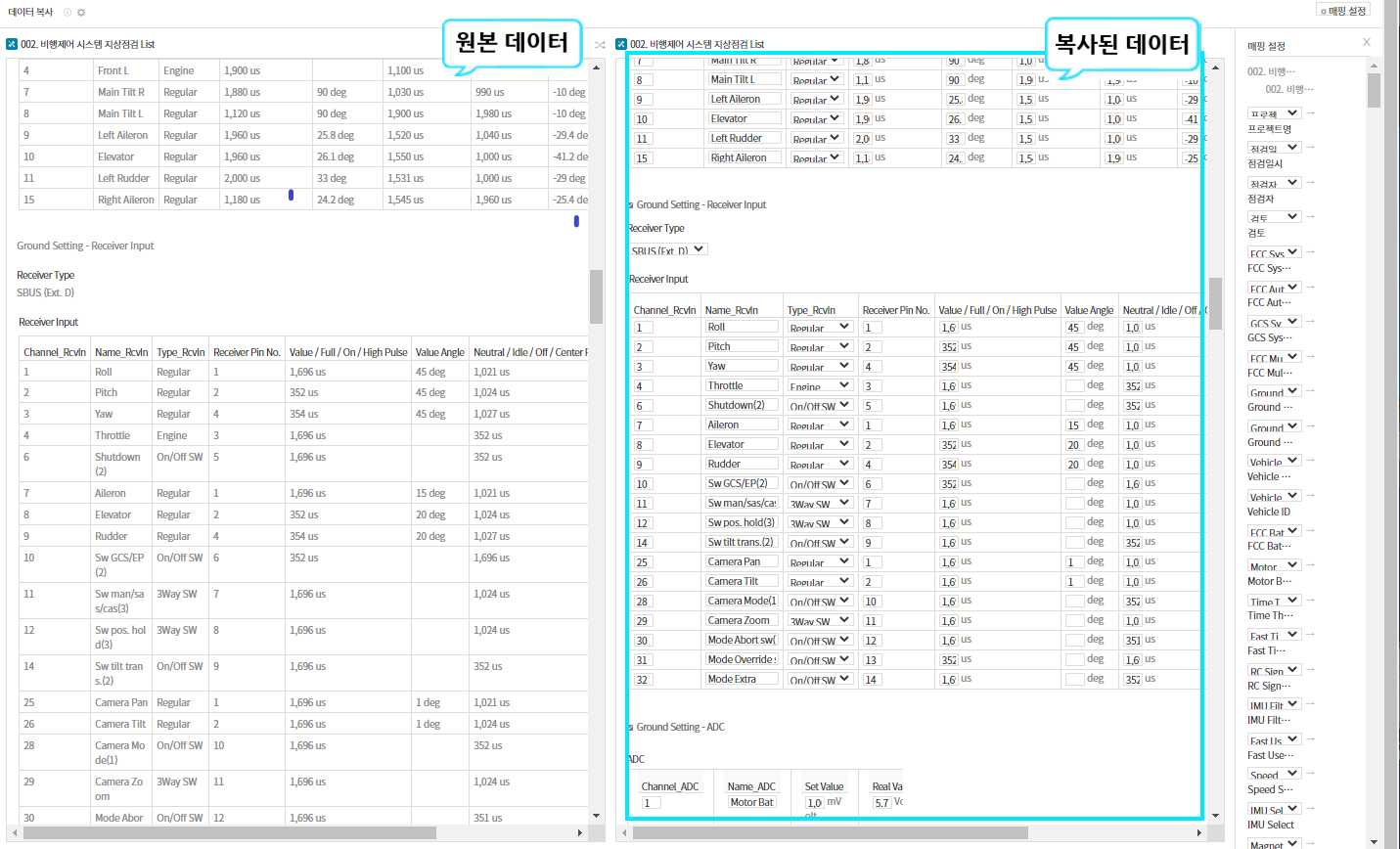Image resolution: width=1400 pixels, height=849 pixels.
Task: Select 'Right Aileron' cell in original data
Action: (x=125, y=200)
